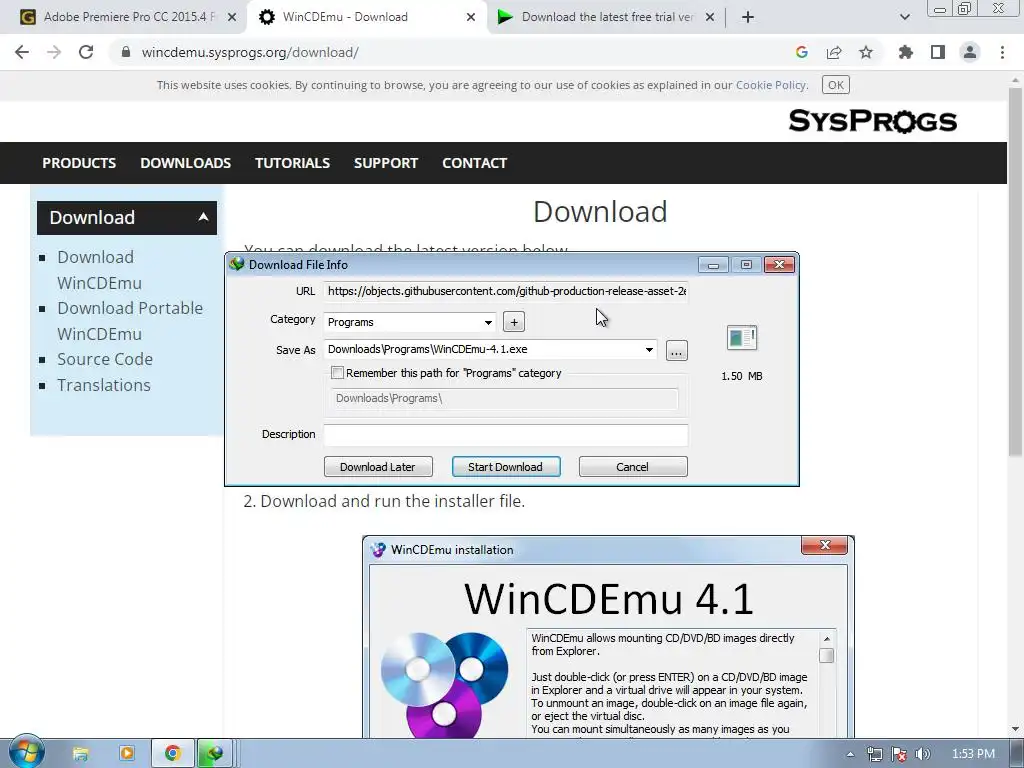Open the Chrome profile avatar
Image resolution: width=1024 pixels, height=768 pixels.
tap(970, 52)
